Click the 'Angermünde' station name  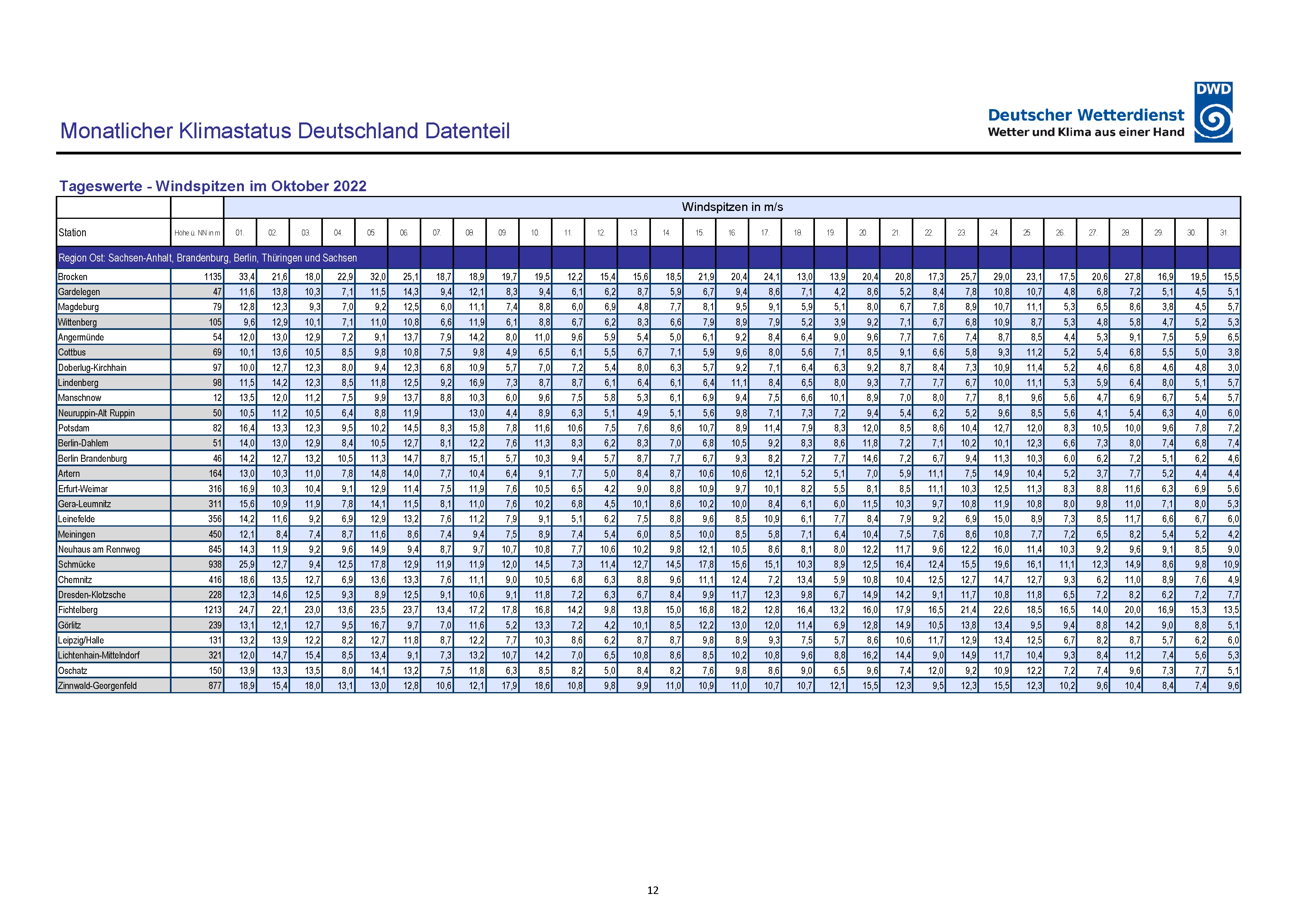coord(81,337)
